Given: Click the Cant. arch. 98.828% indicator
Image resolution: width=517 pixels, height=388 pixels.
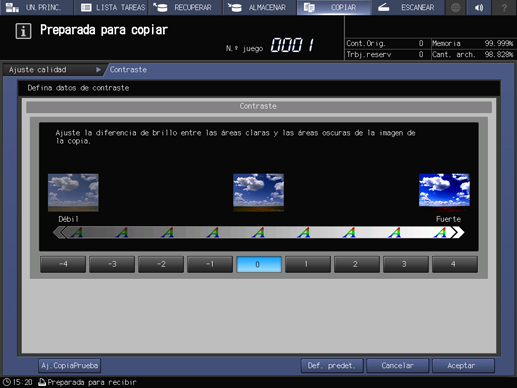Looking at the screenshot, I should pyautogui.click(x=473, y=54).
